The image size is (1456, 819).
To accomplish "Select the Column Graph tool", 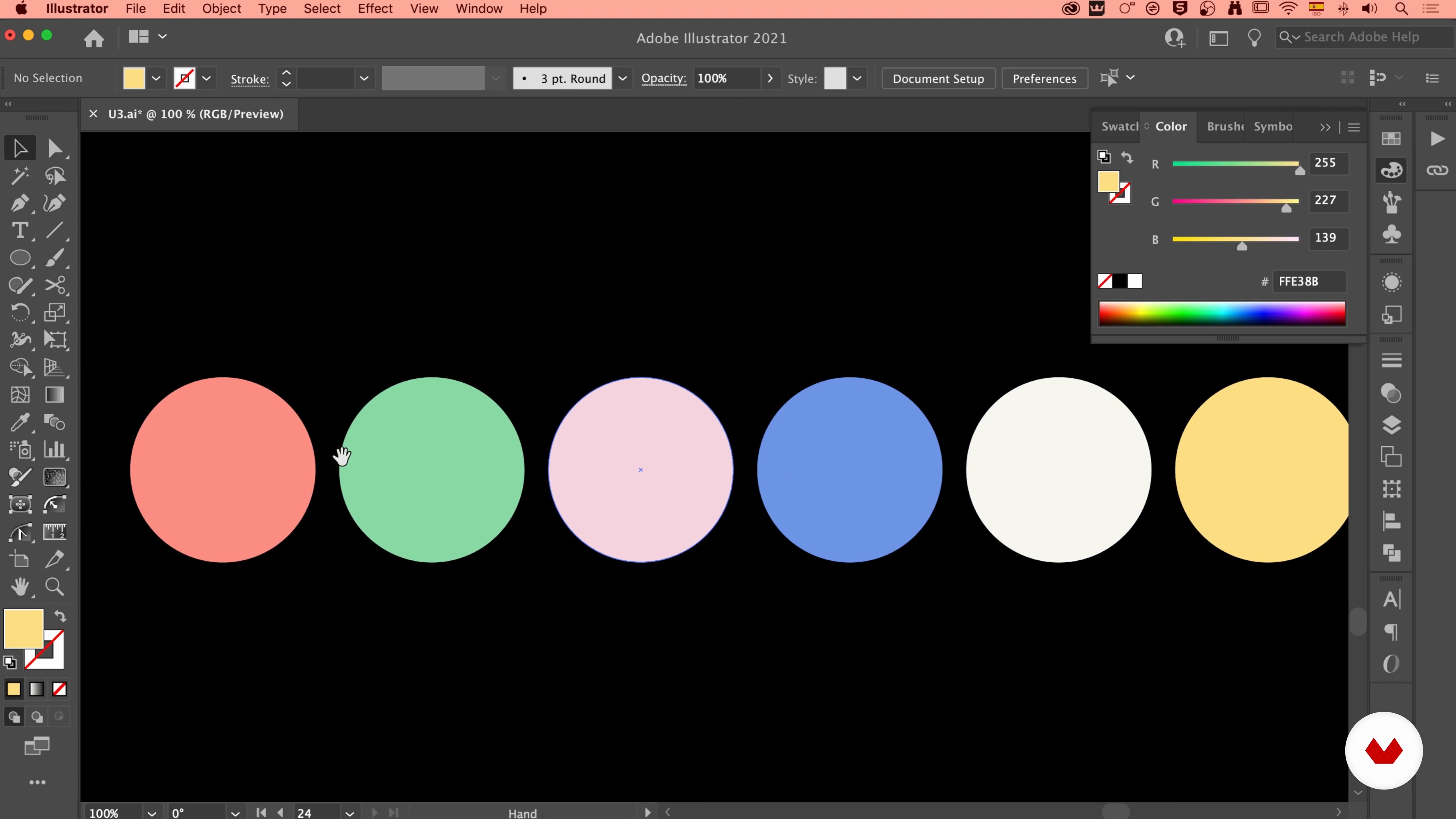I will [x=55, y=449].
